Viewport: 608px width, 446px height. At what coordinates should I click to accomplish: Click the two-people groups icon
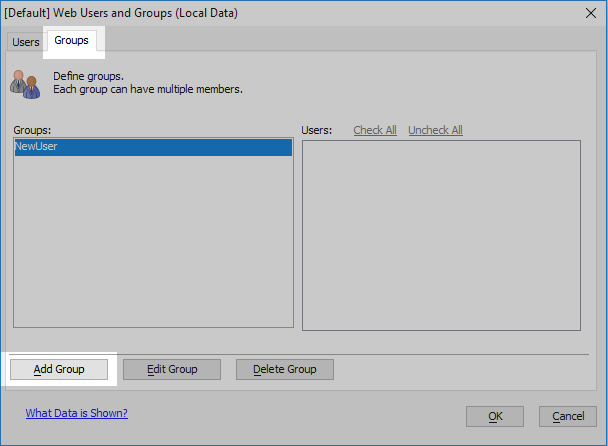25,84
